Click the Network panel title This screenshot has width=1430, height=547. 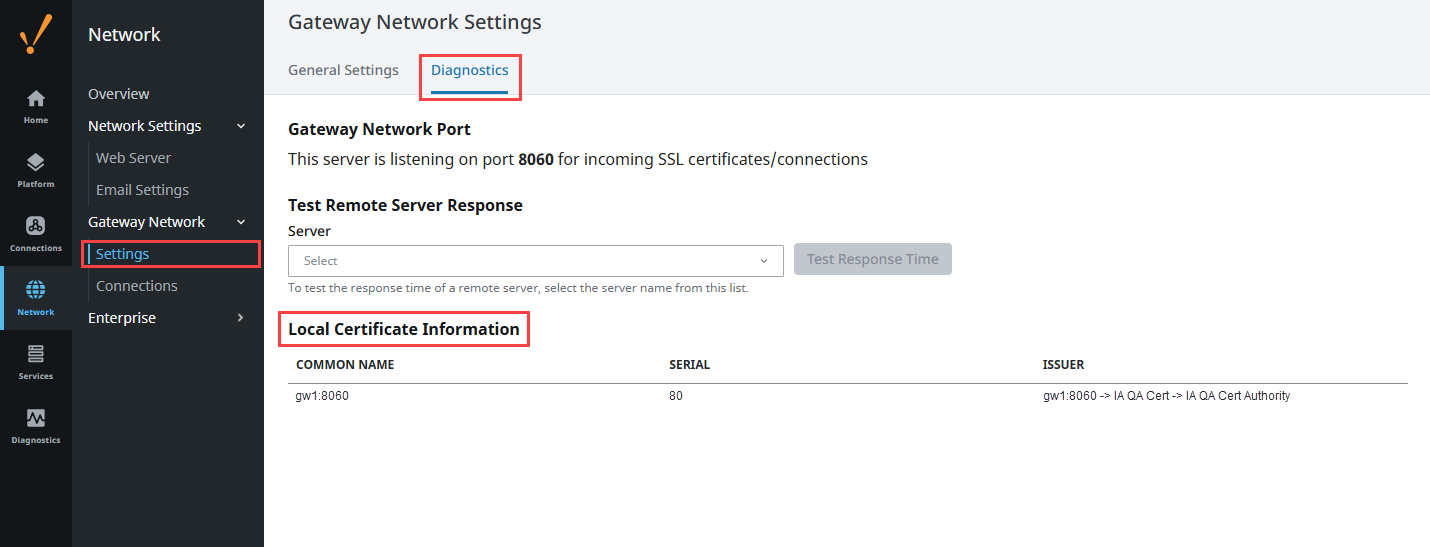pyautogui.click(x=124, y=34)
